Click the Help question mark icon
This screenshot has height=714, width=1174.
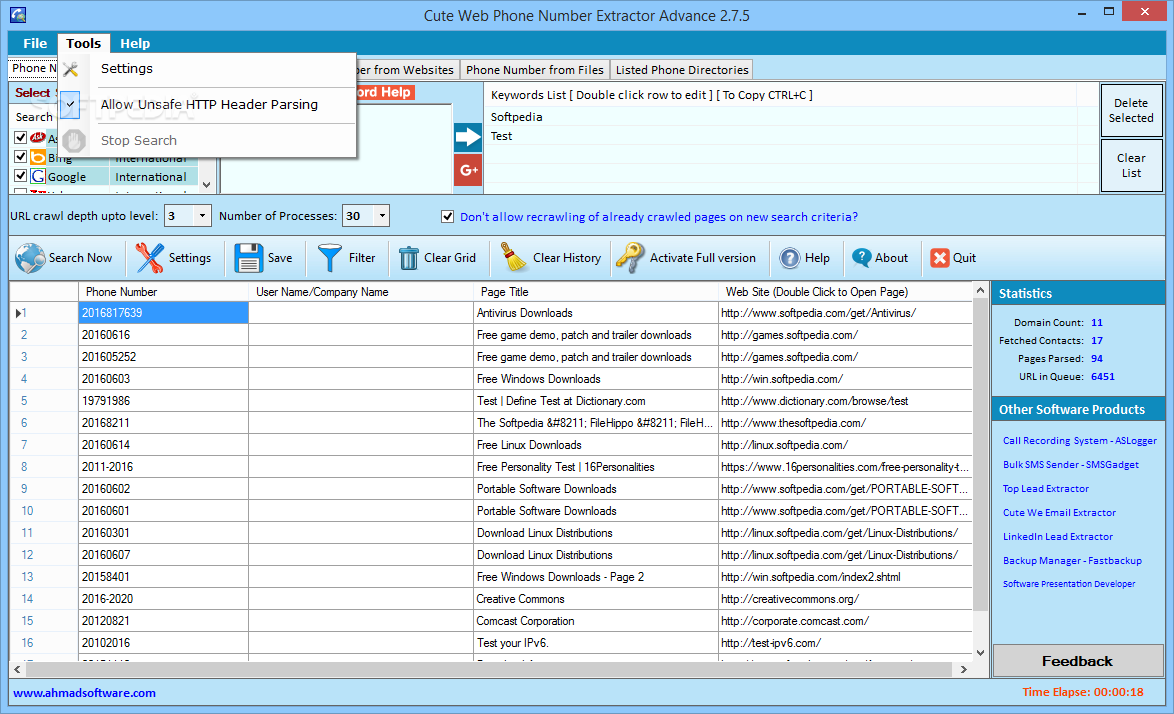click(789, 258)
